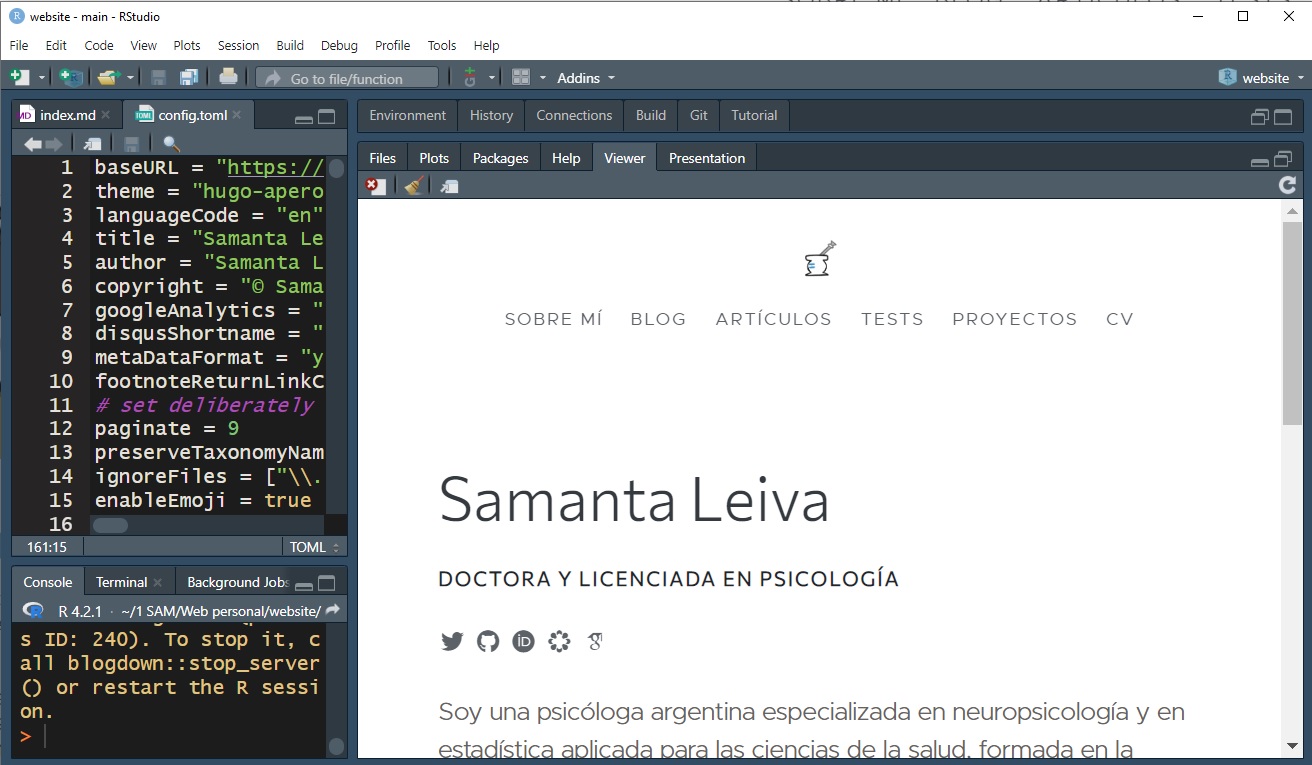The height and width of the screenshot is (765, 1312).
Task: Expand the website project menu
Action: pyautogui.click(x=1264, y=78)
